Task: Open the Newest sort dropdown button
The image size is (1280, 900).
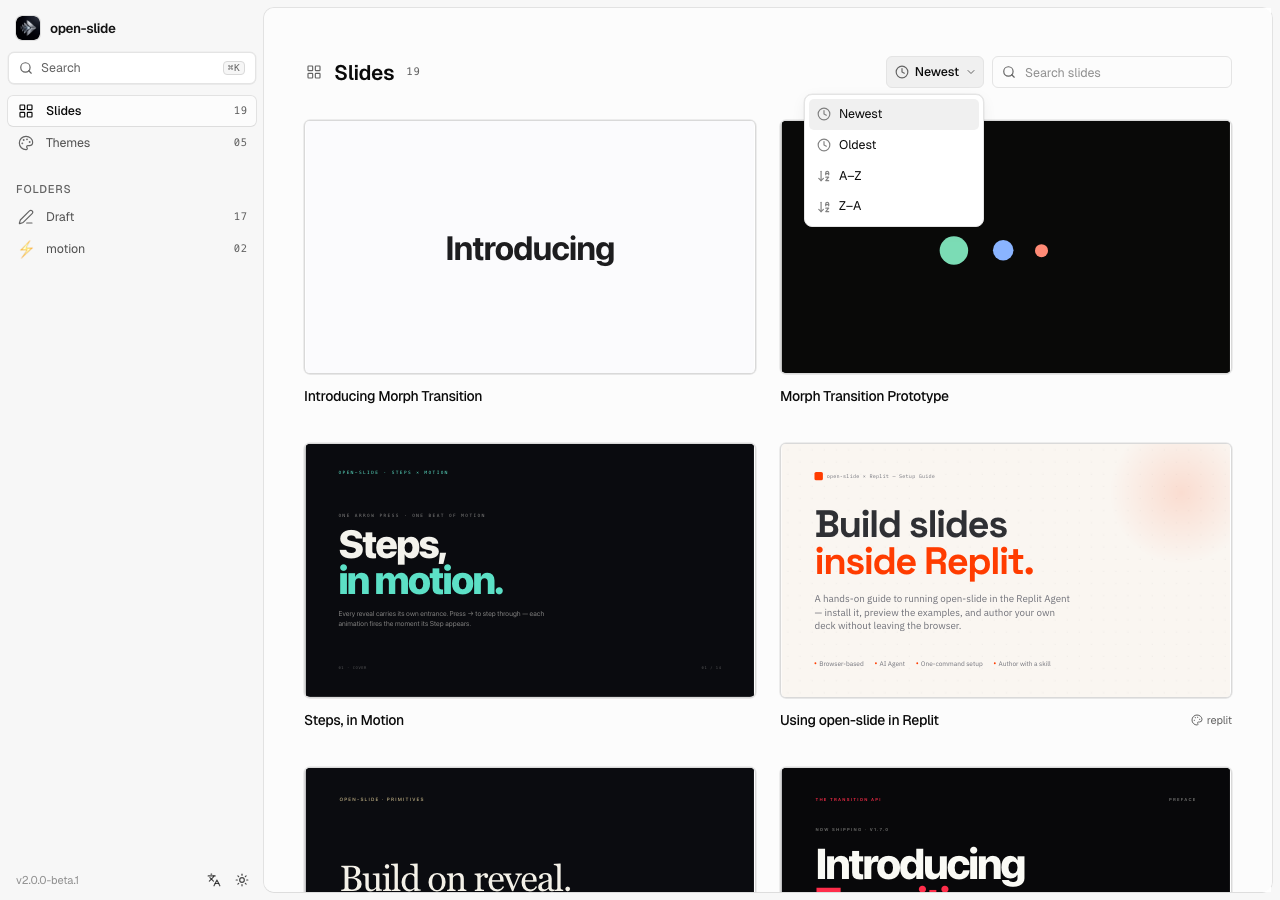Action: (x=935, y=72)
